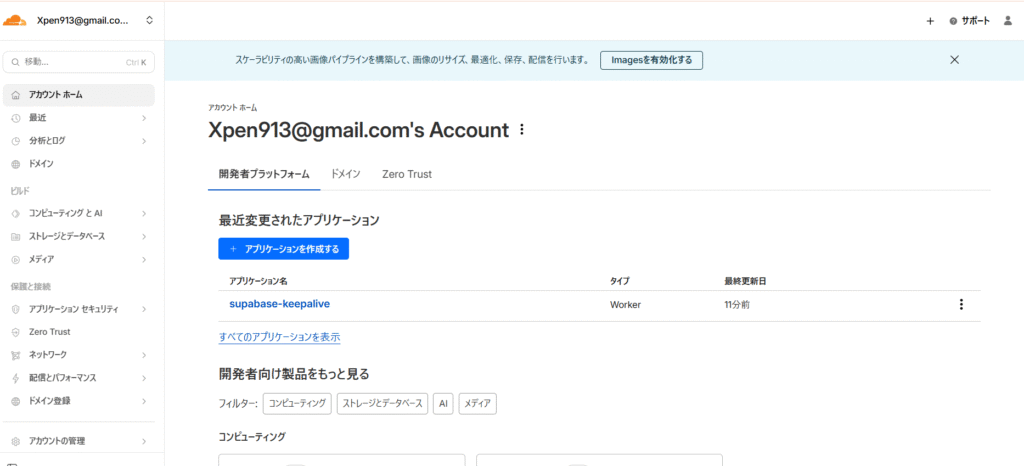Toggle the コンピューティング filter chip
The image size is (1024, 466).
[297, 404]
